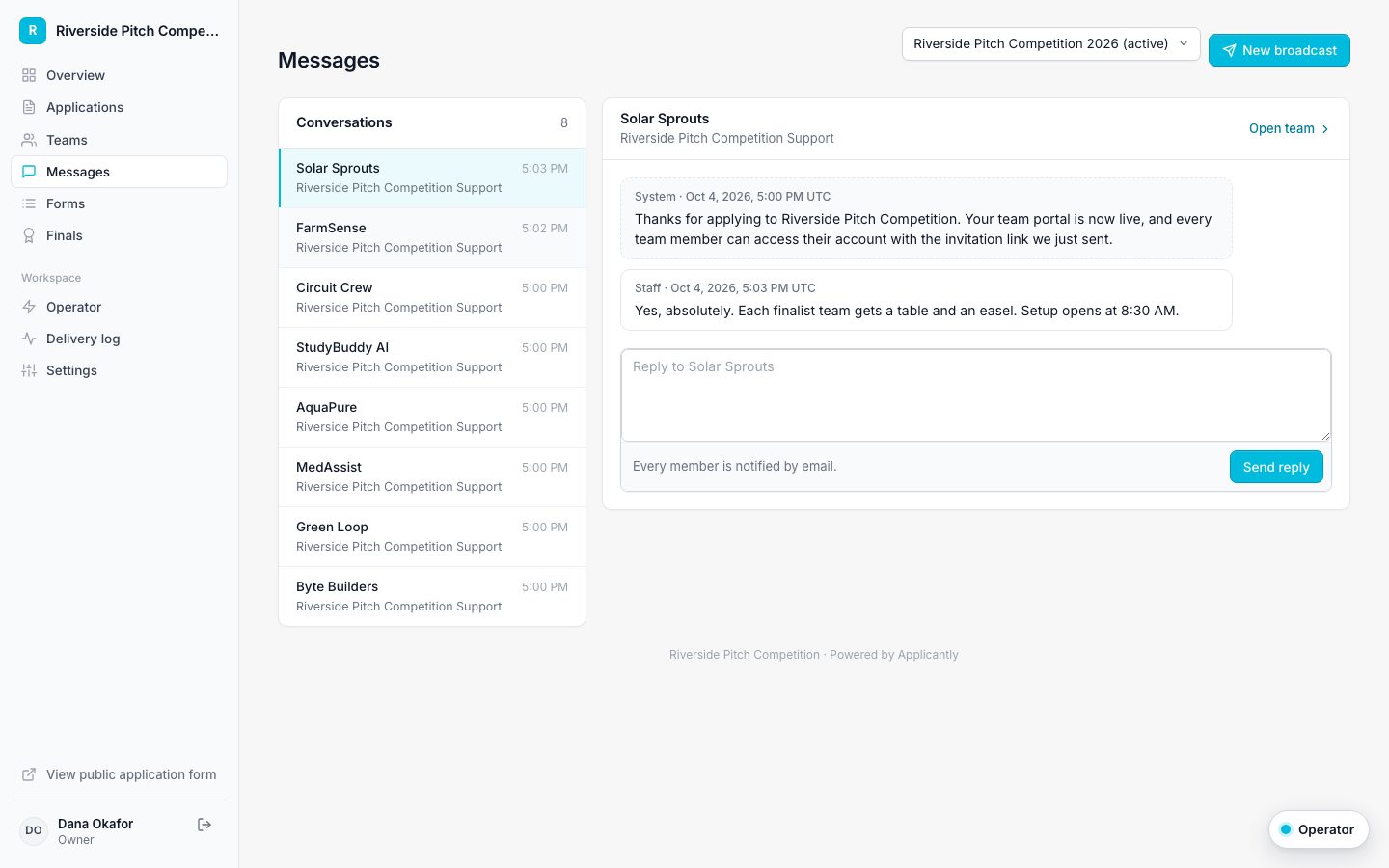
Task: Click the Dana Okafor name in sidebar
Action: pos(95,824)
